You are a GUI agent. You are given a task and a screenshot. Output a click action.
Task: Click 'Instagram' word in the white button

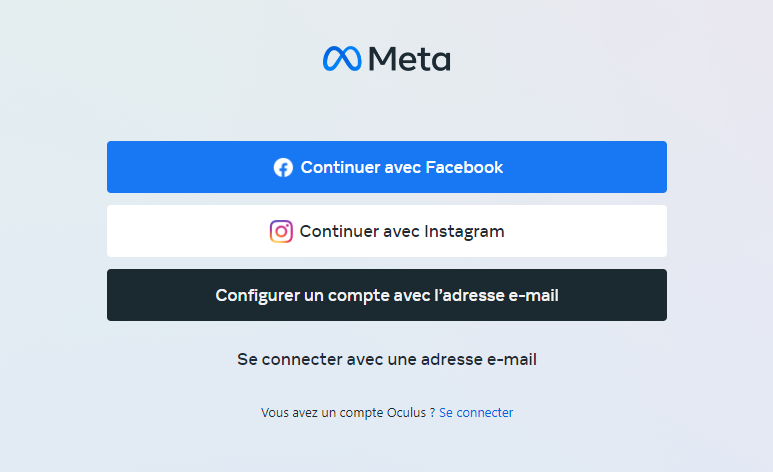tap(464, 231)
